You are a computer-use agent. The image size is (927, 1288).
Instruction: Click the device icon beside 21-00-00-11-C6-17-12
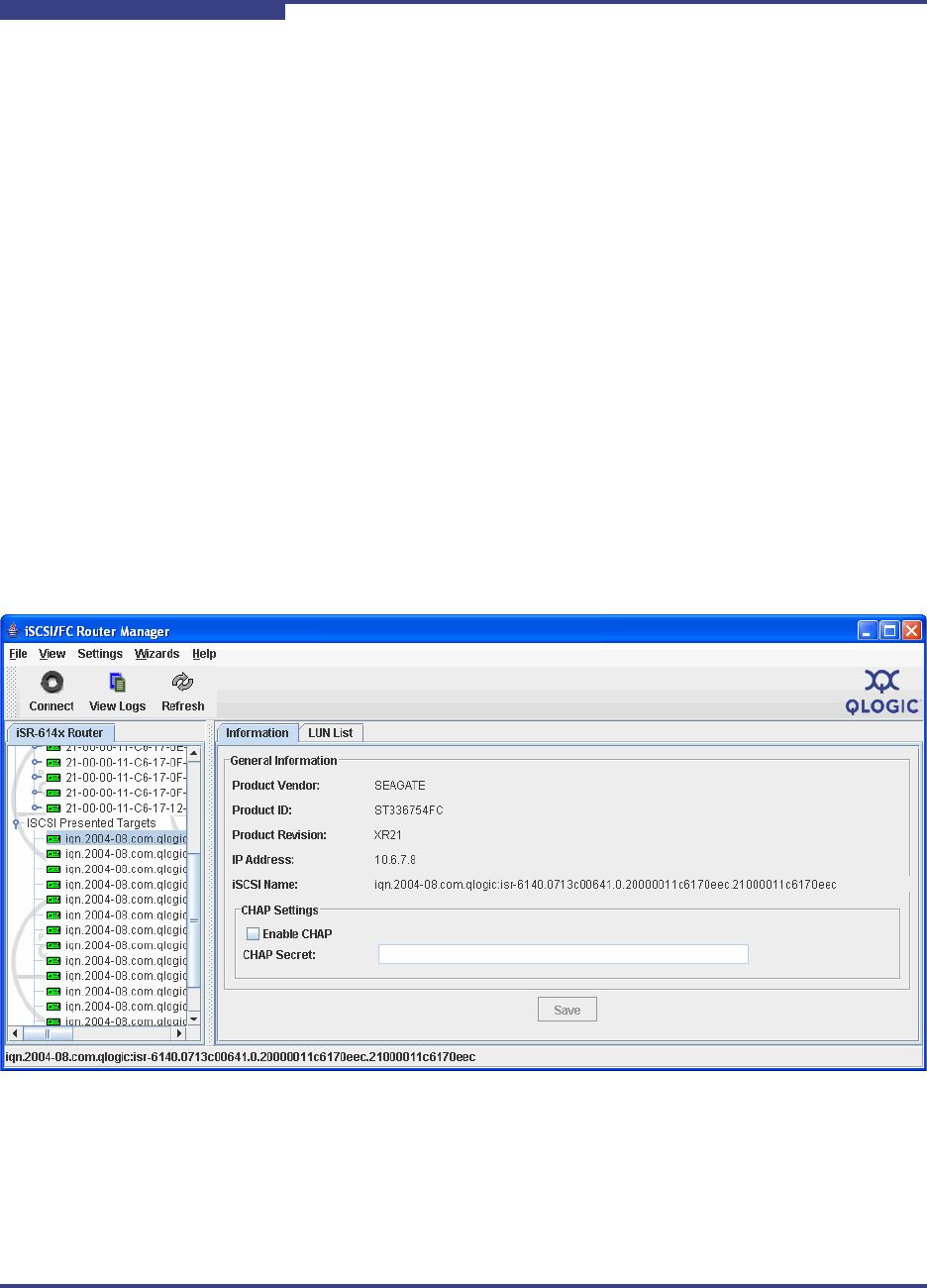tap(53, 807)
